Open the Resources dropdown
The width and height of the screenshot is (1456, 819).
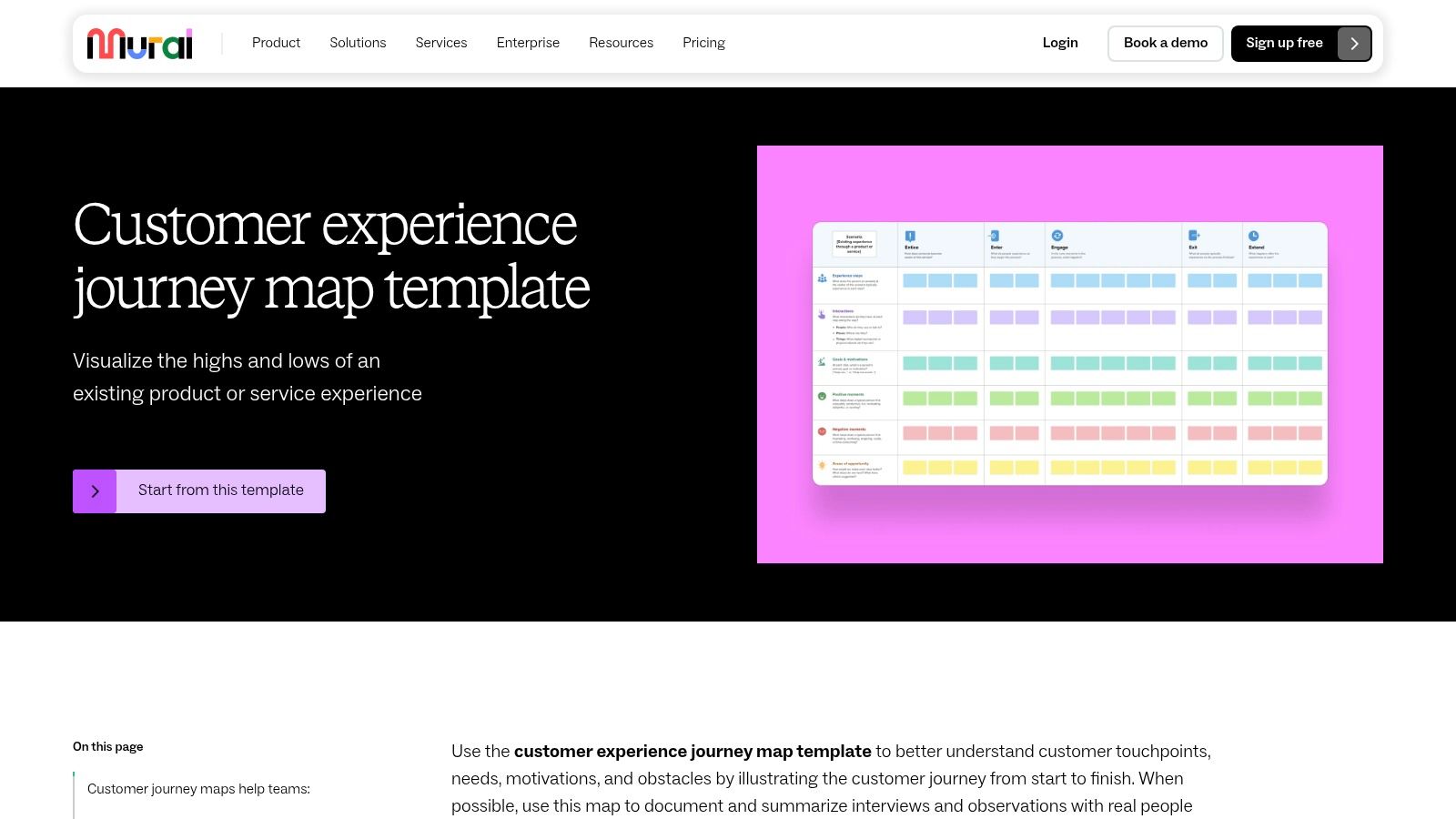click(622, 43)
